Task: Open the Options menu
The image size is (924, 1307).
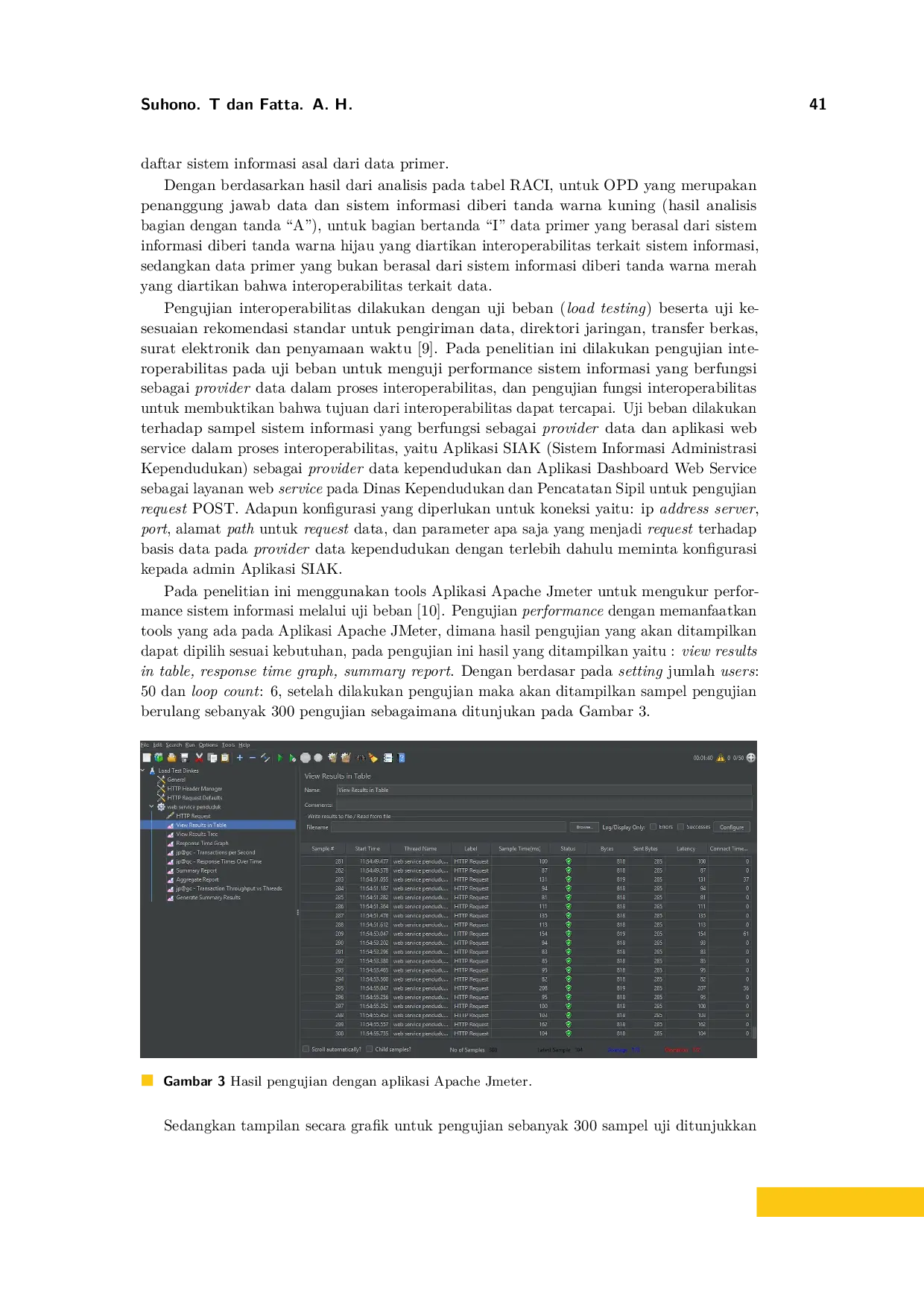Action: tap(208, 744)
